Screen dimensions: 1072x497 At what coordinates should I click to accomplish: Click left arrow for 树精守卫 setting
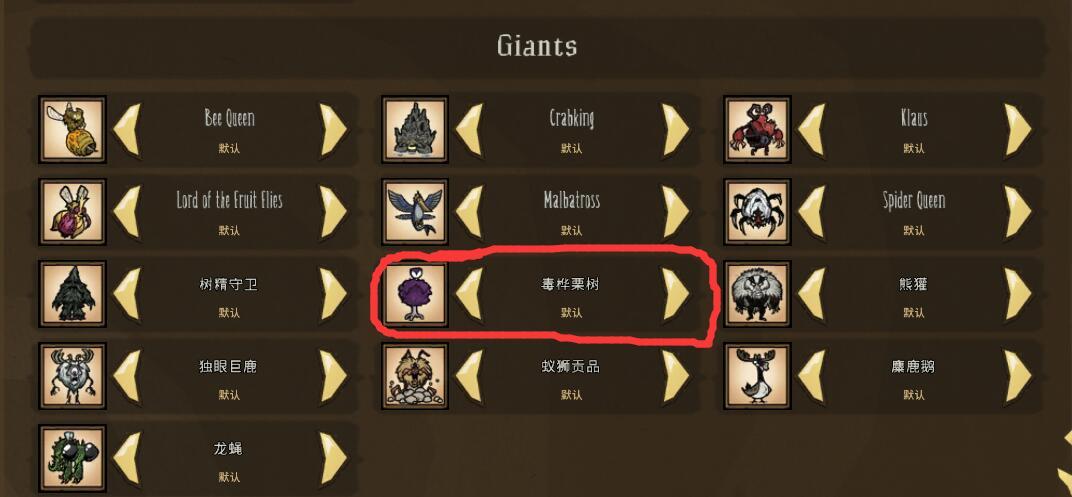click(x=126, y=294)
